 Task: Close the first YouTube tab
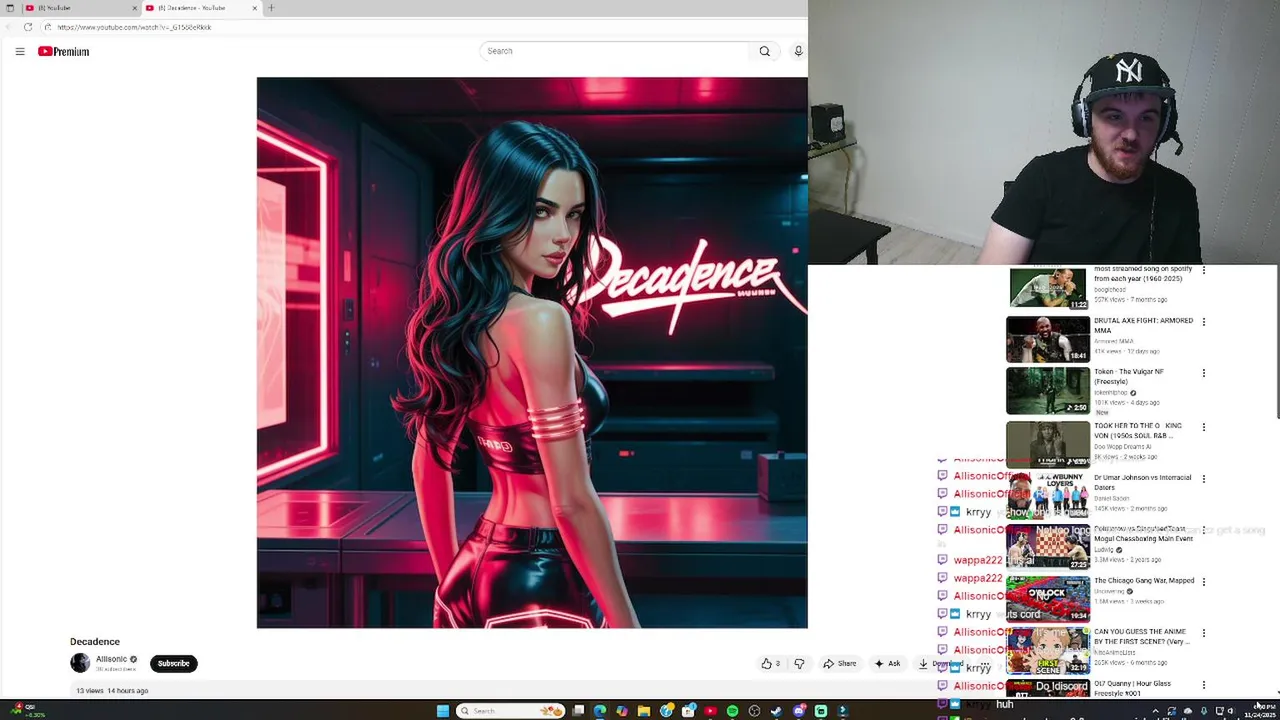coord(134,8)
